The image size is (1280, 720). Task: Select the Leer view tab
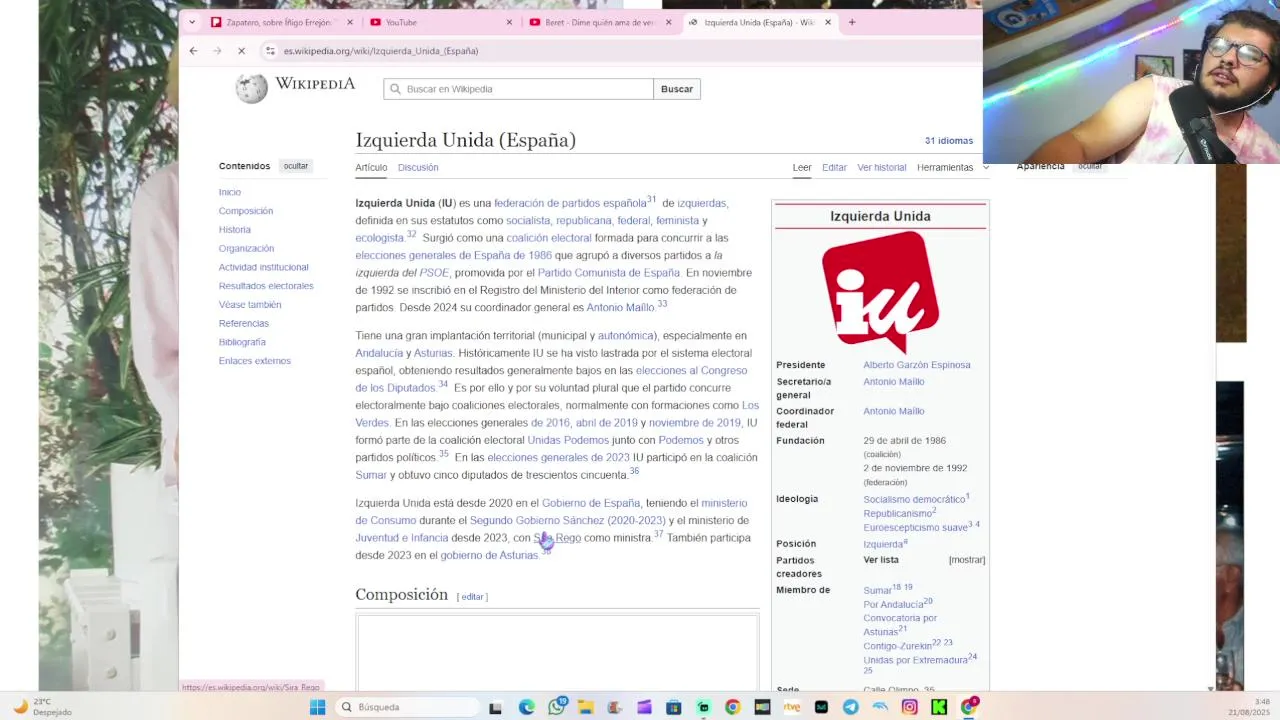[802, 167]
